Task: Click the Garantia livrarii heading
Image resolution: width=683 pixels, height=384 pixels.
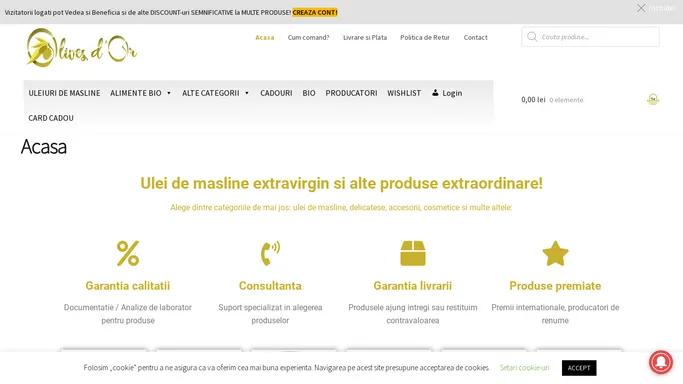Action: (x=413, y=286)
